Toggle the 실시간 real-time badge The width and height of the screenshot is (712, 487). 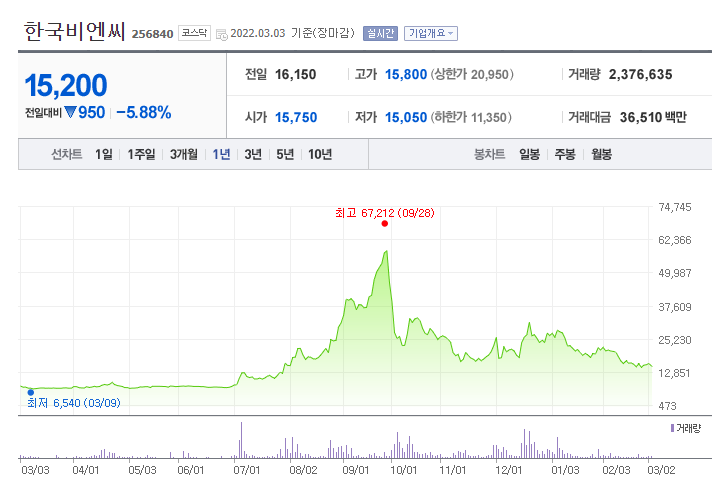(380, 33)
